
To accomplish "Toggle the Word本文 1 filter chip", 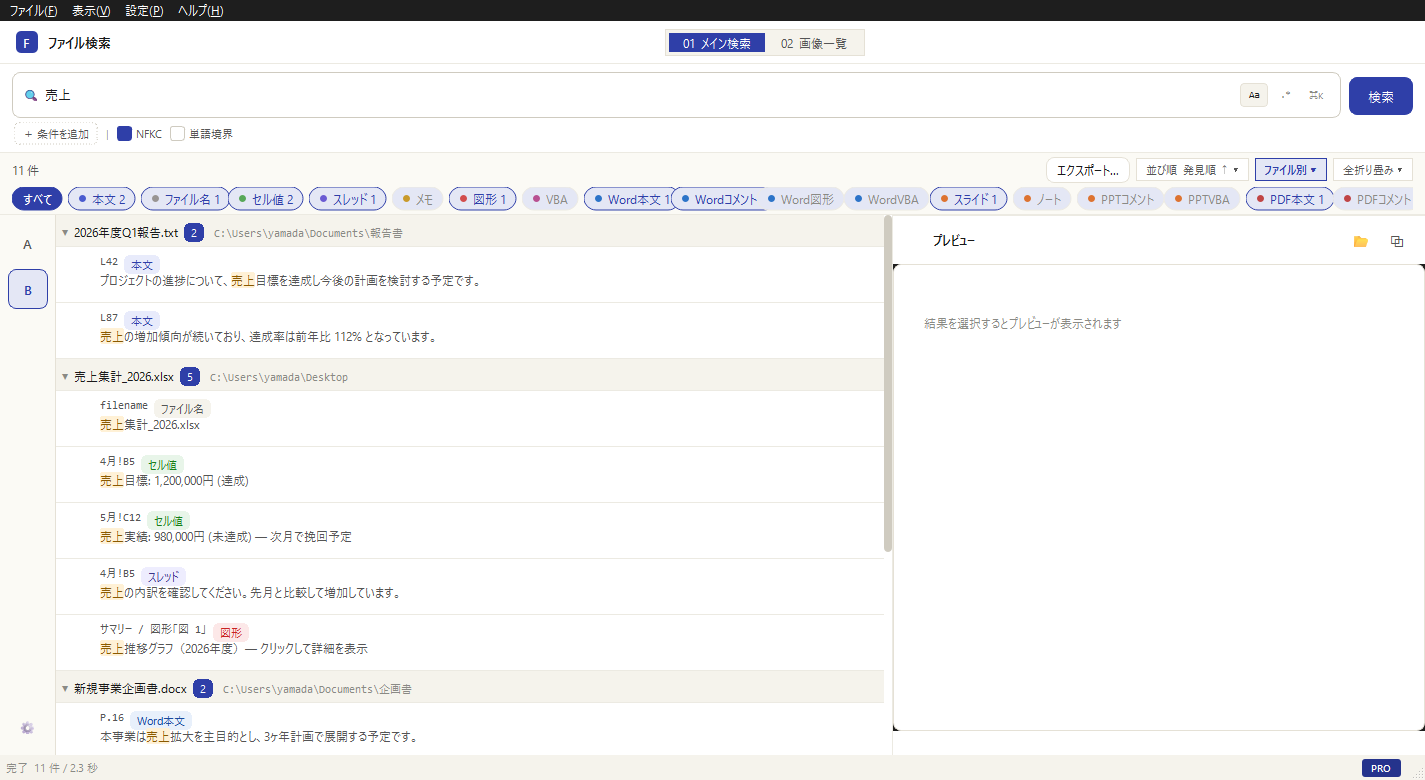I will click(x=631, y=199).
